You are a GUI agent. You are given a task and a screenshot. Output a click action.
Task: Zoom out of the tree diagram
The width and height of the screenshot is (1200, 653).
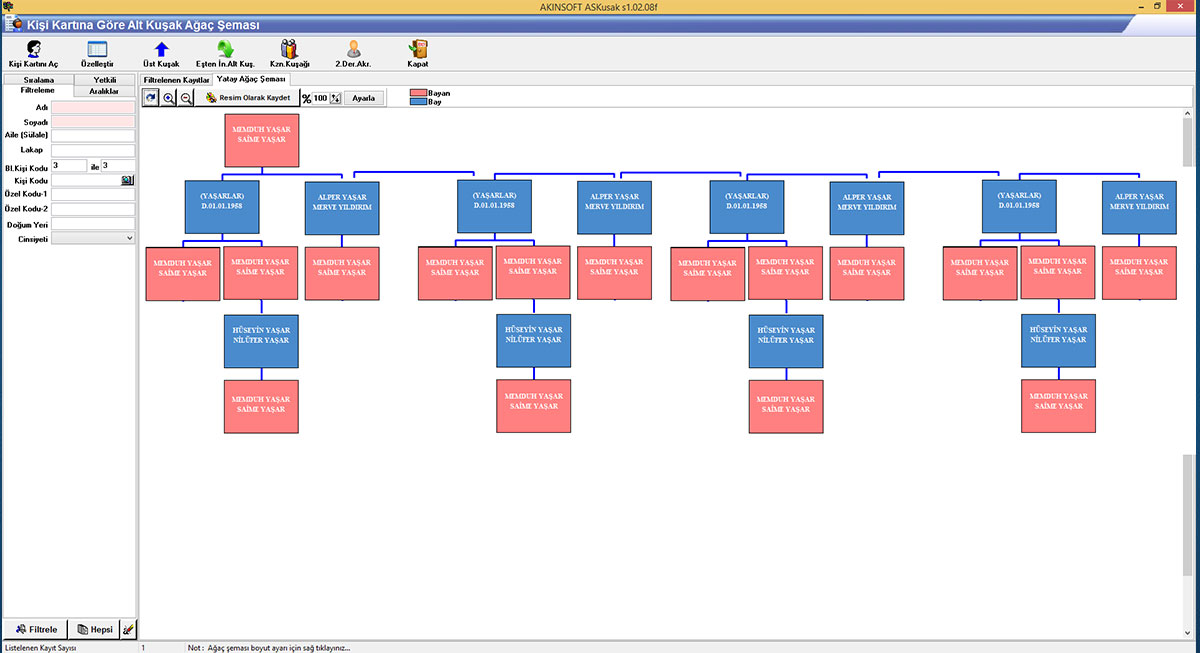(186, 98)
